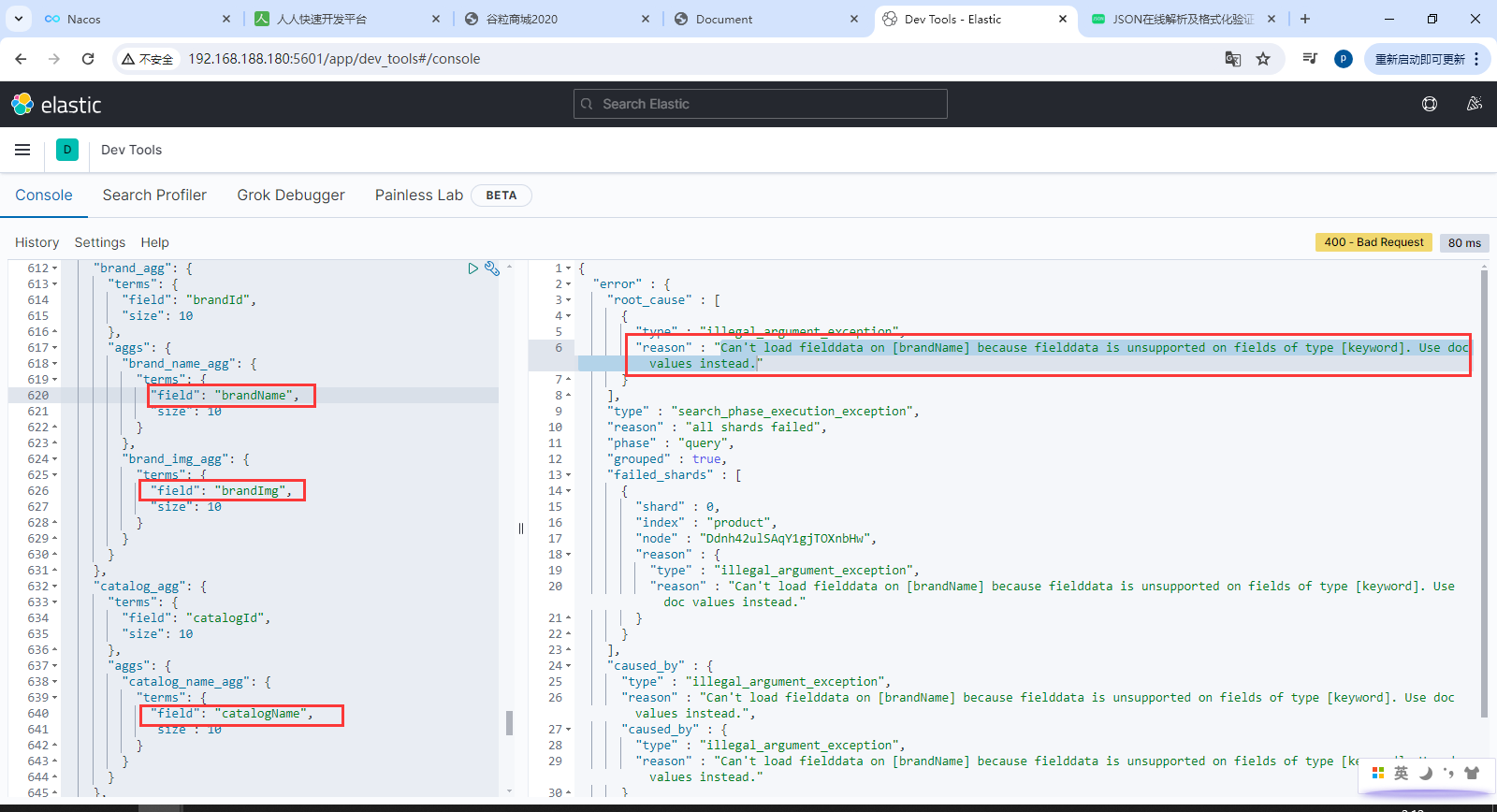The width and height of the screenshot is (1497, 812).
Task: Click the Elastic logo
Action: [x=56, y=105]
